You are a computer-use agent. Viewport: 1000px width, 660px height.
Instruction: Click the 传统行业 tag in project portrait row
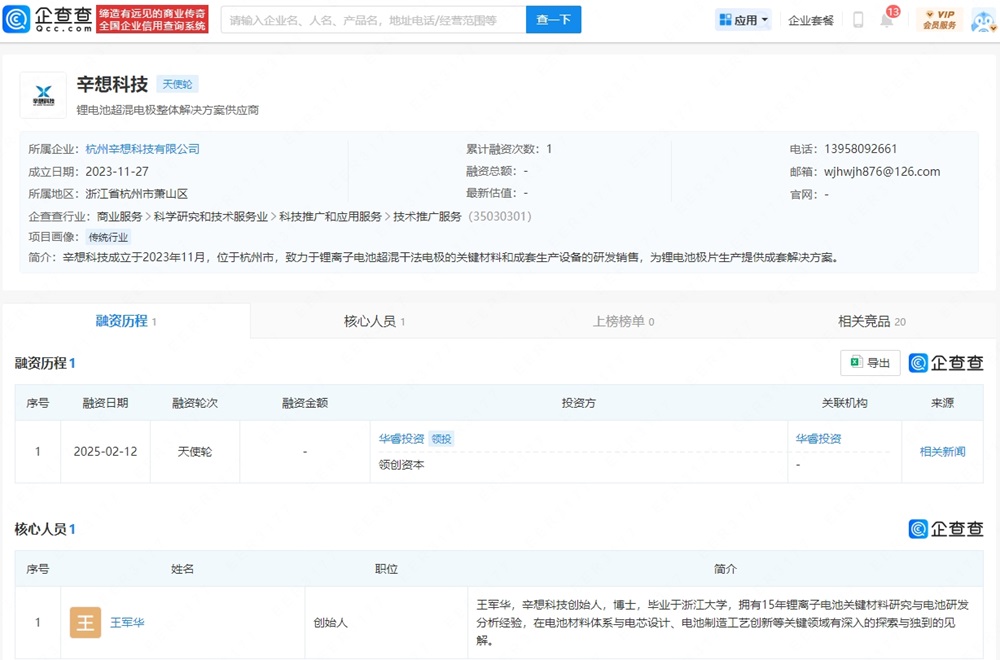tap(108, 238)
